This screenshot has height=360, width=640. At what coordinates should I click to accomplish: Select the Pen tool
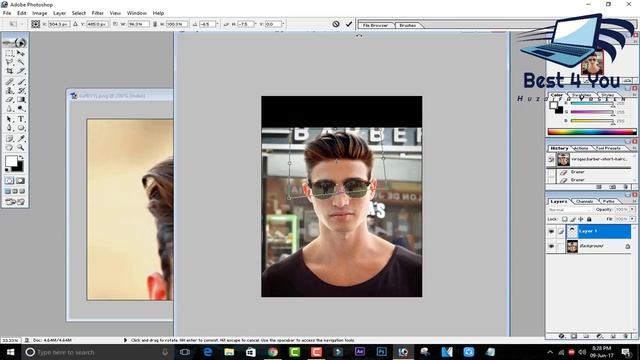(9, 128)
